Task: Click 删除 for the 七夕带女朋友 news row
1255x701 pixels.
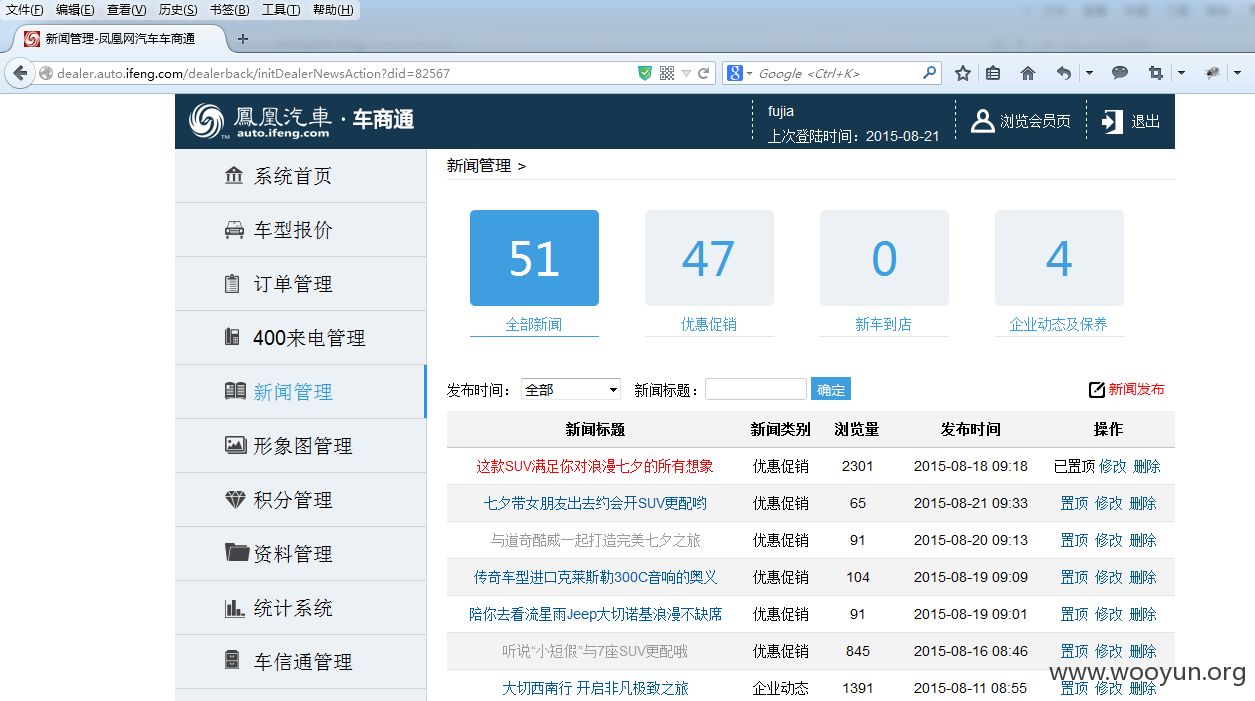Action: 1143,503
